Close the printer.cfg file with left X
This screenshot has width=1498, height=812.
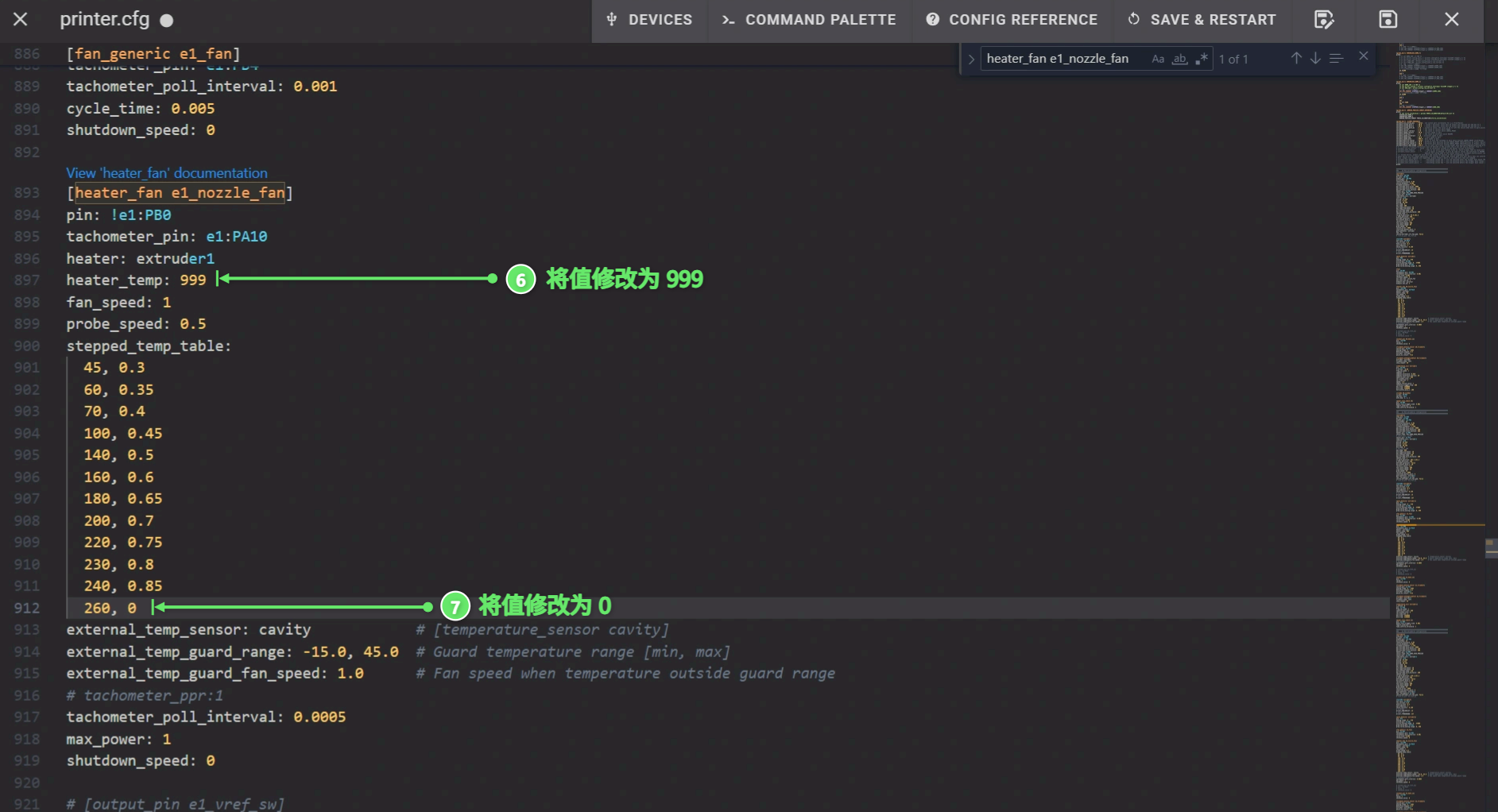(21, 20)
